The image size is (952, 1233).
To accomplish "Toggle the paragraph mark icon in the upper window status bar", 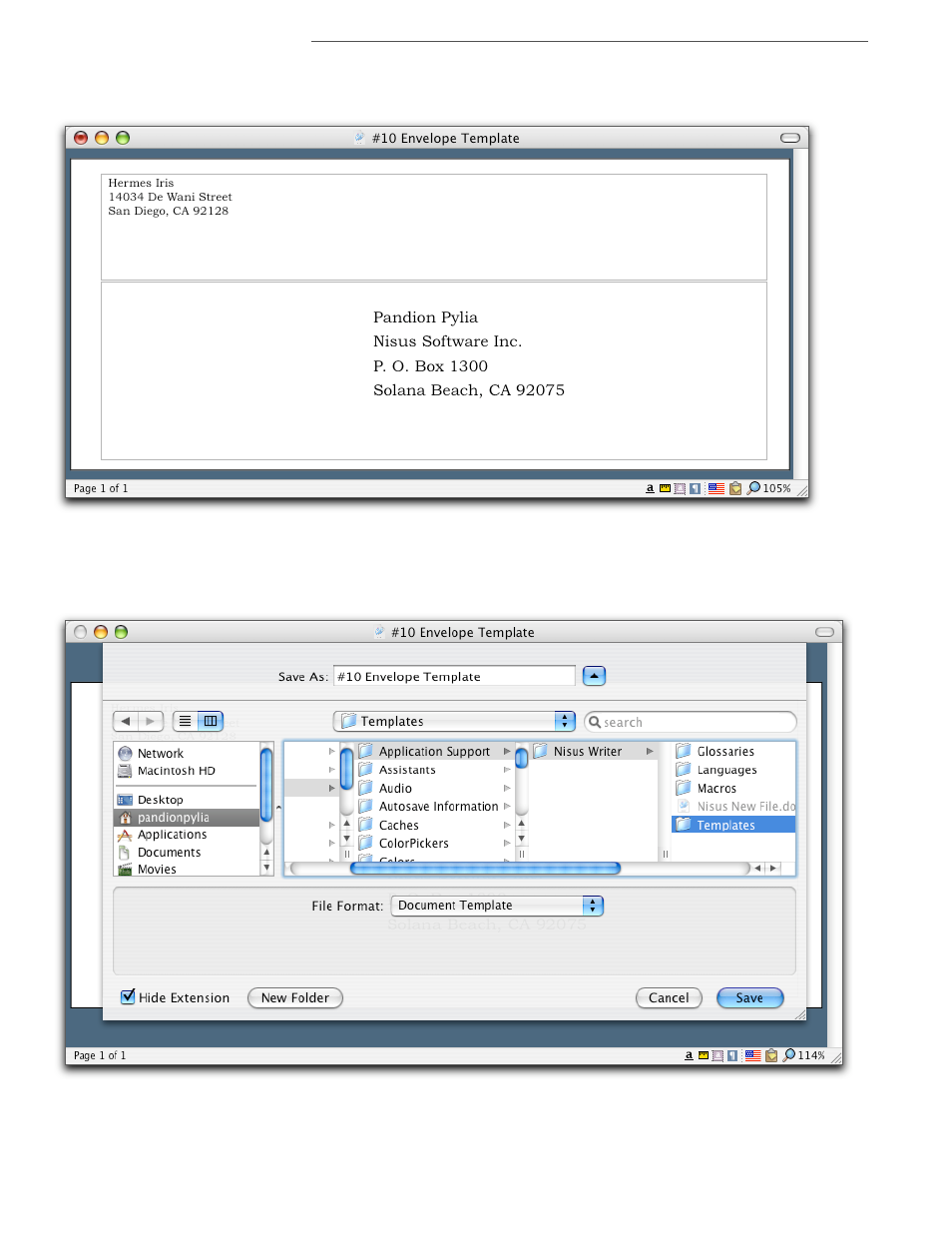I will (695, 488).
